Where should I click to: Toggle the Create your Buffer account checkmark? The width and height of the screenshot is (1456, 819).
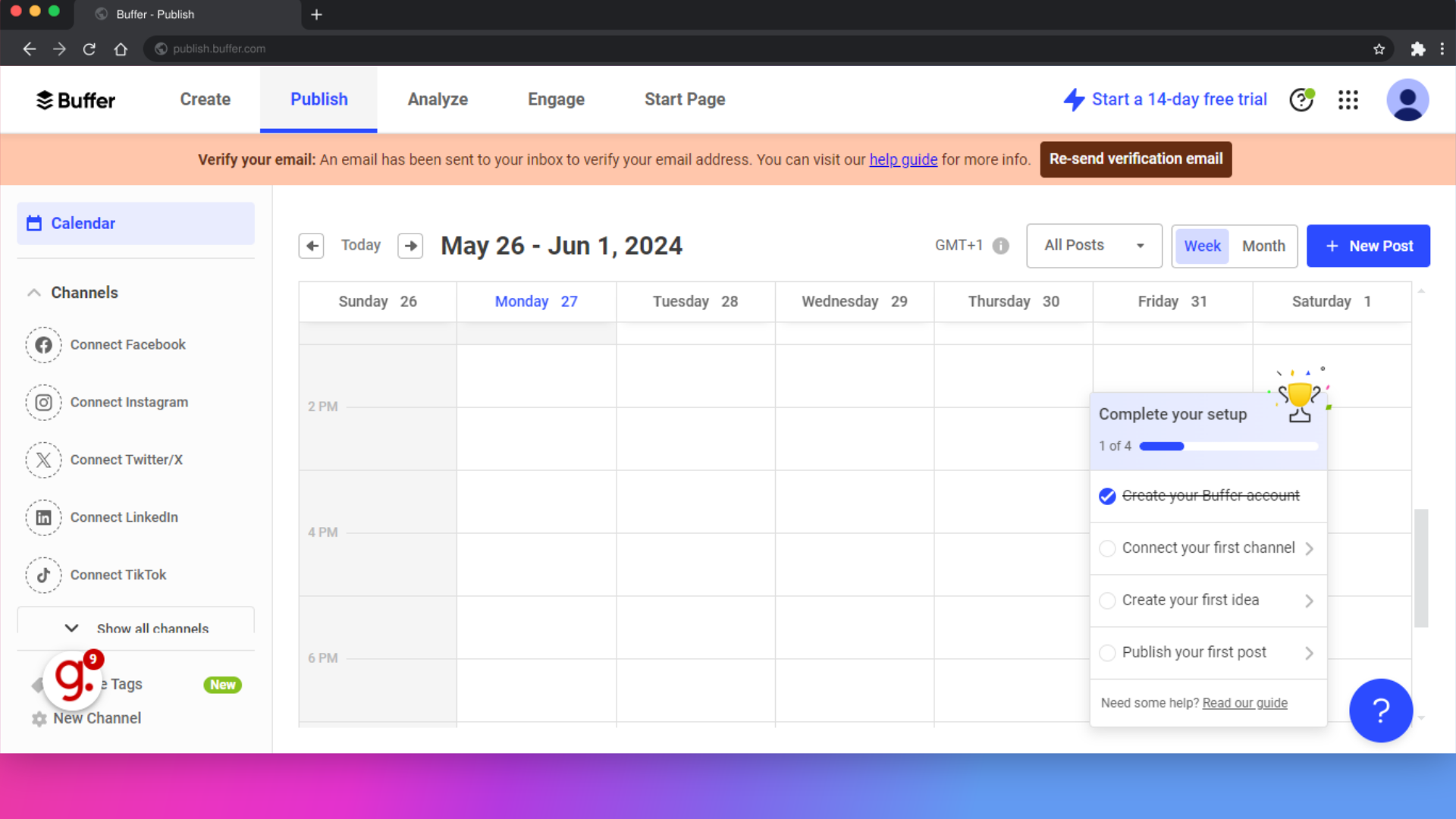(1107, 496)
